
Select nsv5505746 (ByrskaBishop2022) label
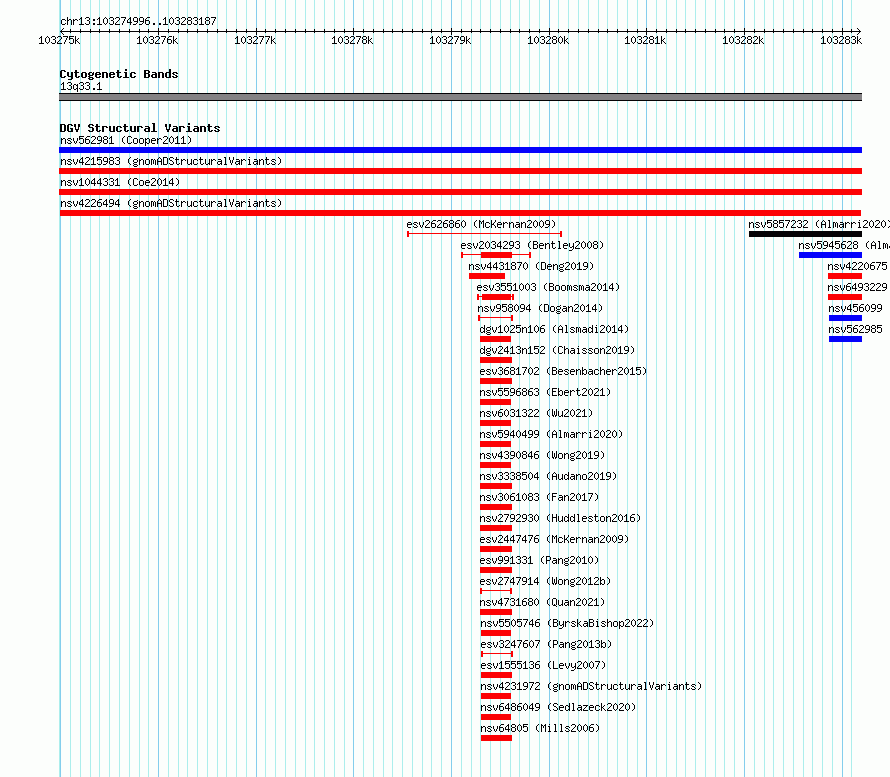tap(567, 623)
